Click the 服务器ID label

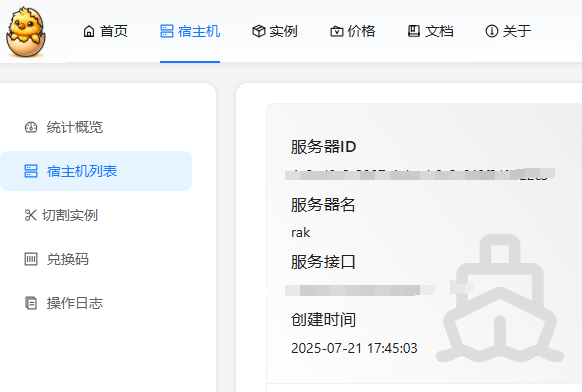pos(323,147)
